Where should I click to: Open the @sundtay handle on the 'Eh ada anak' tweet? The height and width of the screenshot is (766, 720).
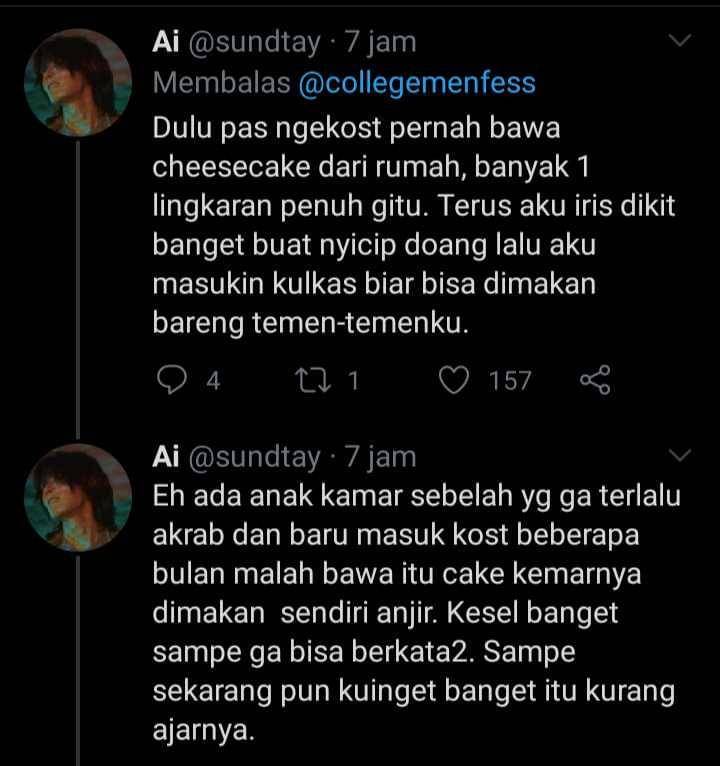(x=254, y=456)
